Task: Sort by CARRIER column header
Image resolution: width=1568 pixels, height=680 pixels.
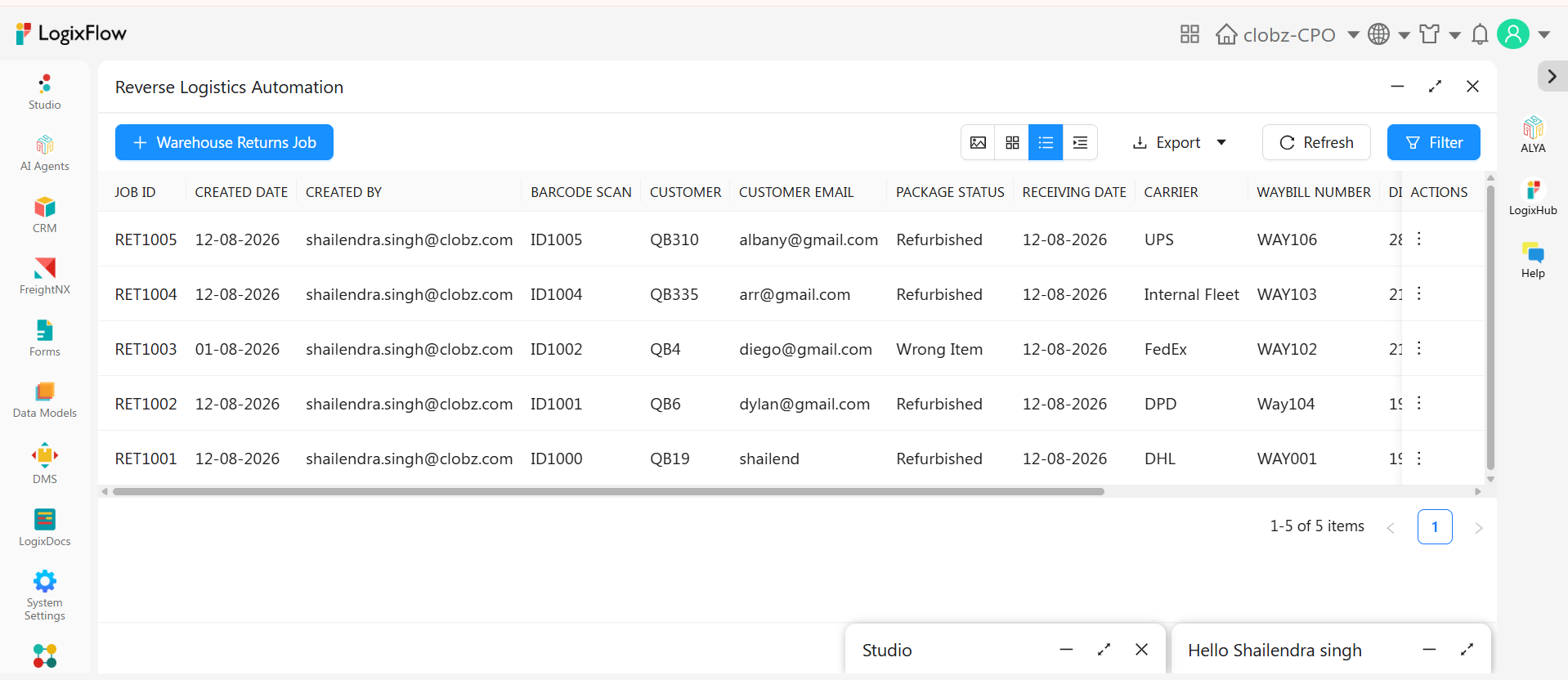Action: (1171, 192)
